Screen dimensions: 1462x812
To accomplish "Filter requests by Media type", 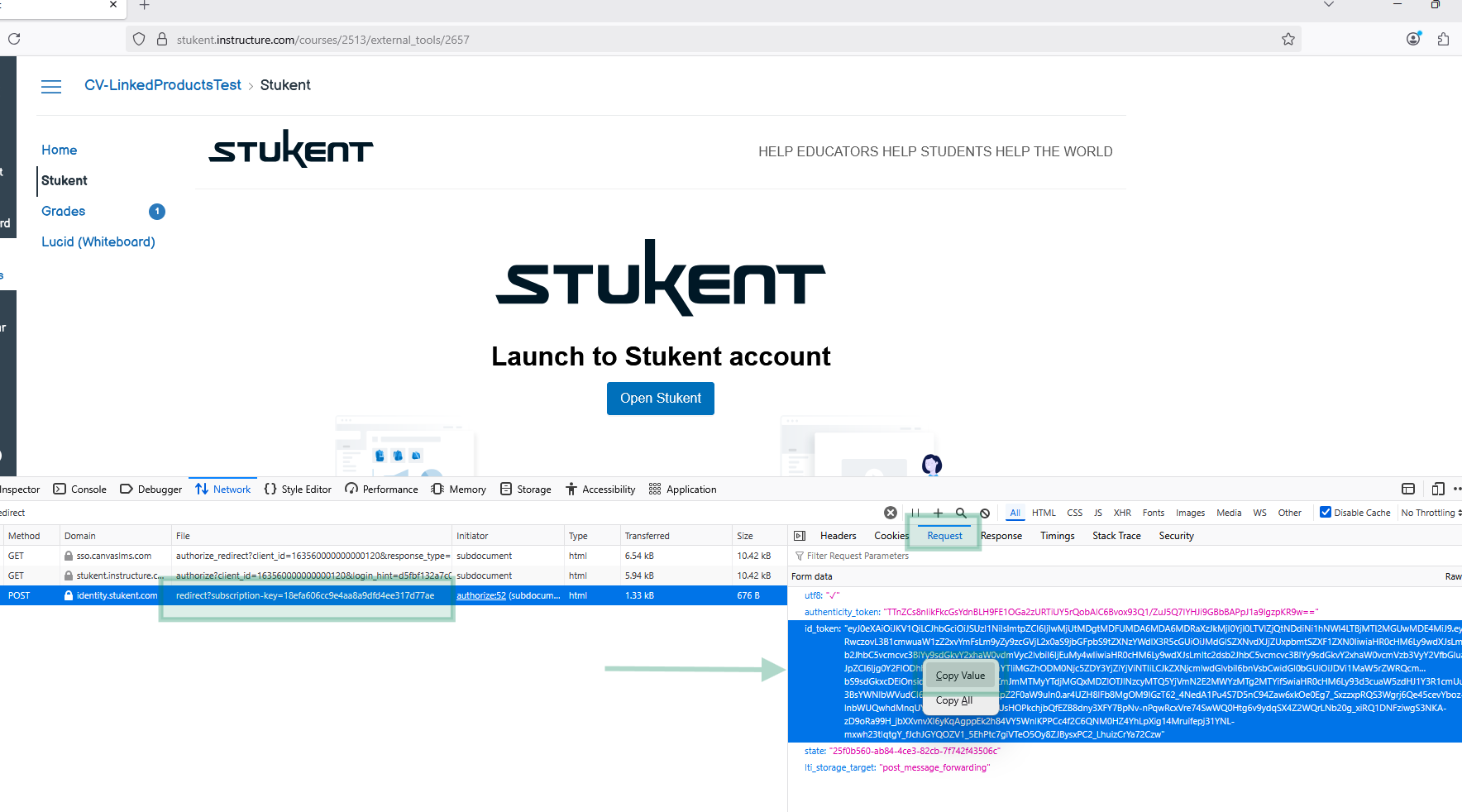I will coord(1229,513).
